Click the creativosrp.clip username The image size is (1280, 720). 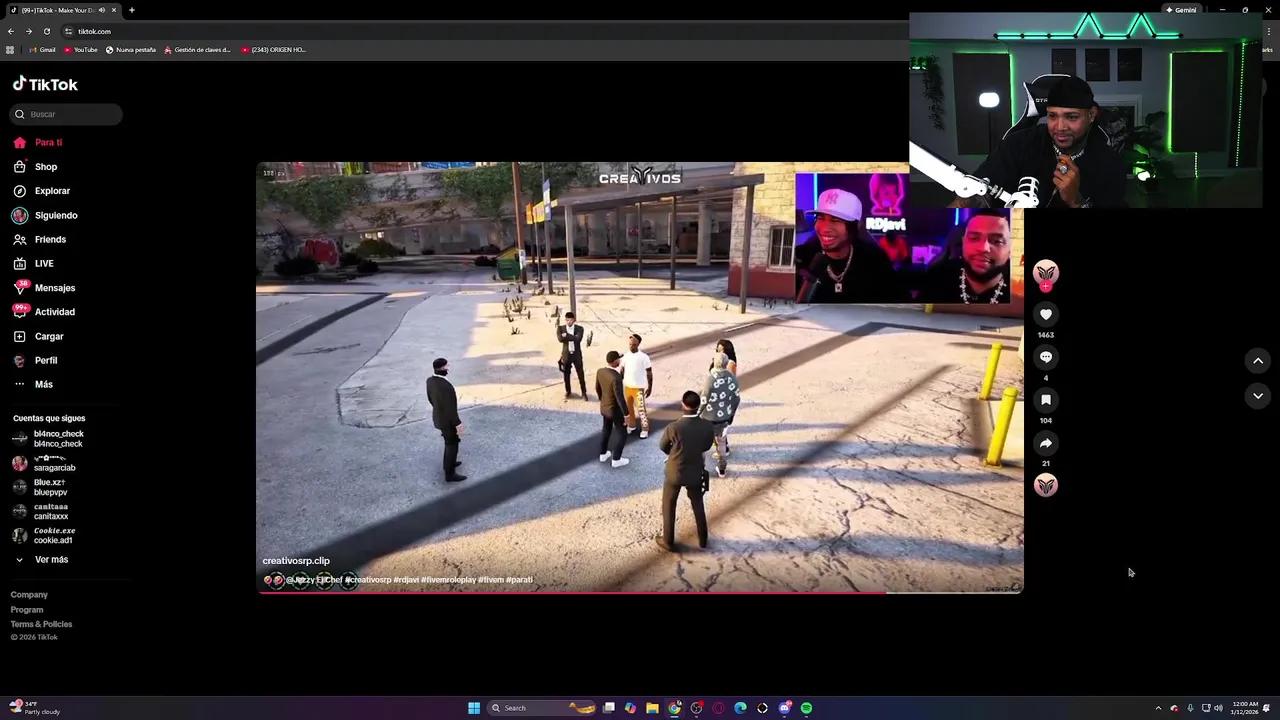pyautogui.click(x=296, y=561)
